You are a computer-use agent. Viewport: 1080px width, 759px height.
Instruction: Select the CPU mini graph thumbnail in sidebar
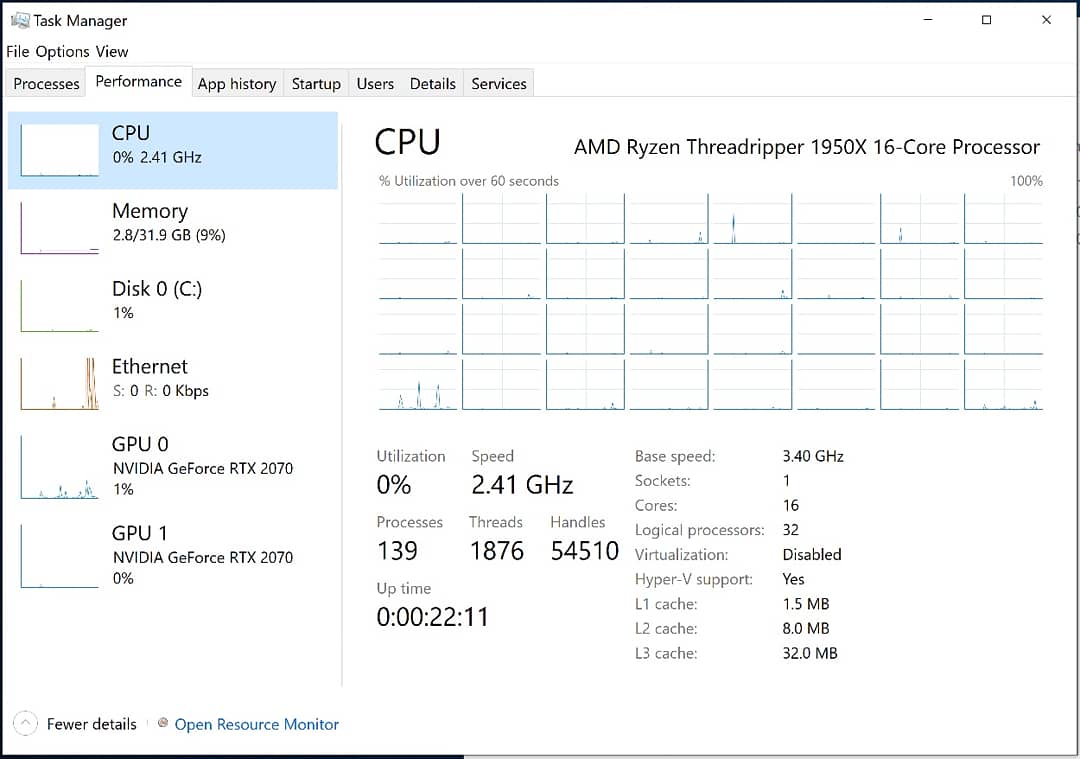coord(60,150)
